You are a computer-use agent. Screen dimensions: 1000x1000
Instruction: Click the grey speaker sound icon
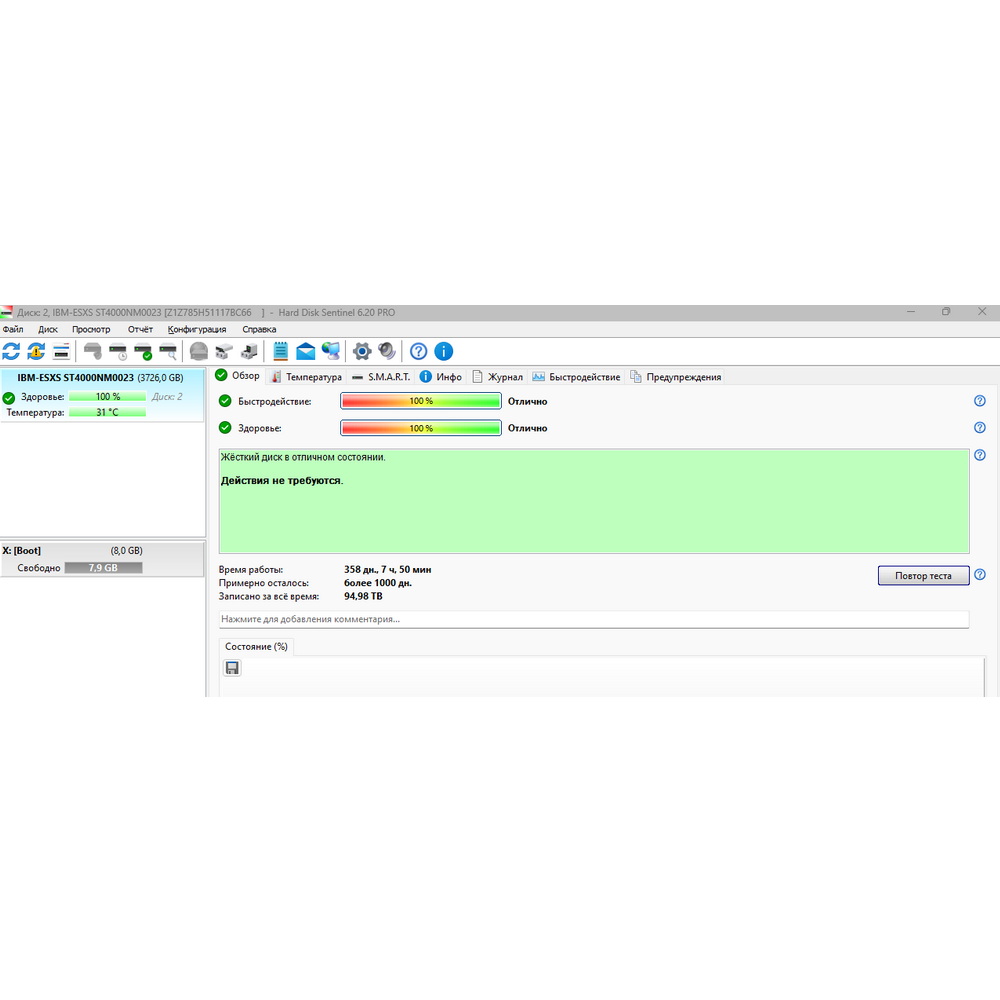click(x=387, y=351)
